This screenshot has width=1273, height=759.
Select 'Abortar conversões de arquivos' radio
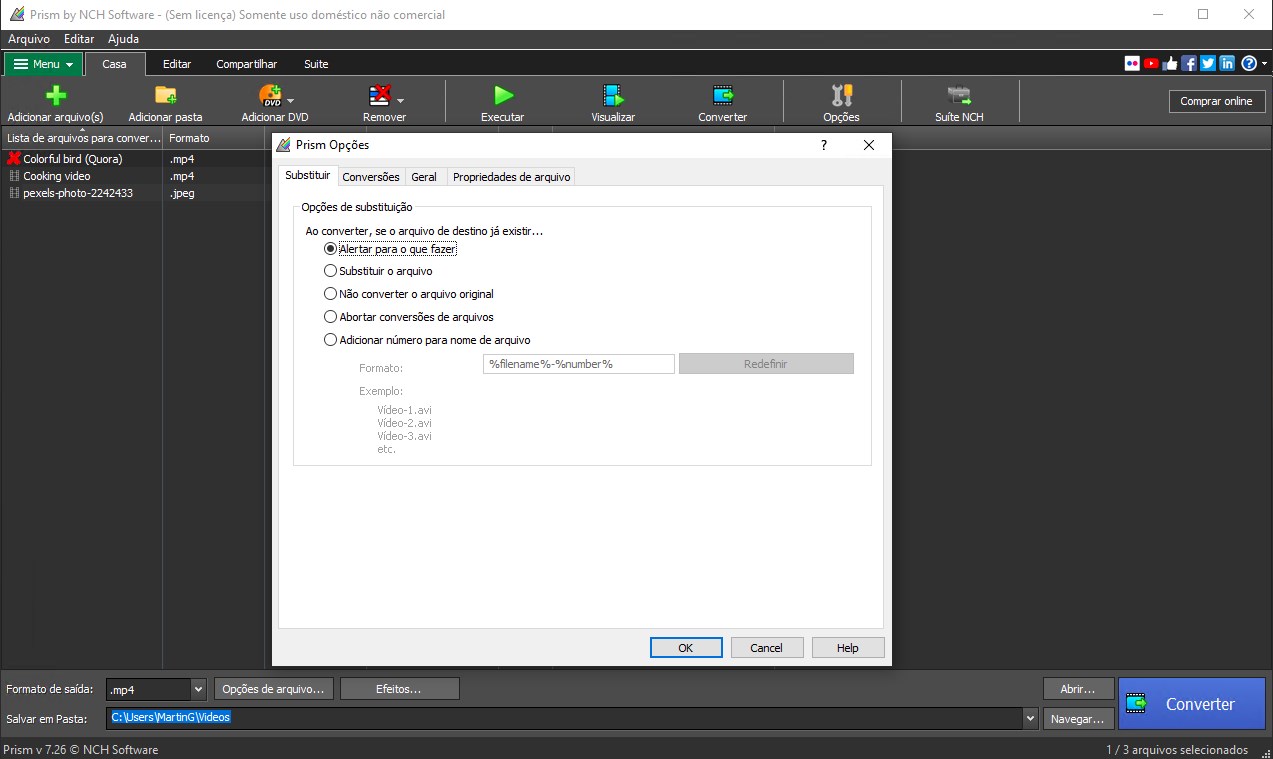click(x=331, y=317)
